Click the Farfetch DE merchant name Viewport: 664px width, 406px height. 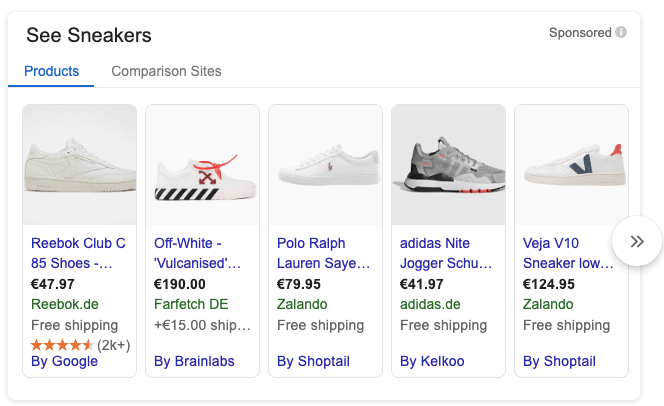tap(191, 304)
